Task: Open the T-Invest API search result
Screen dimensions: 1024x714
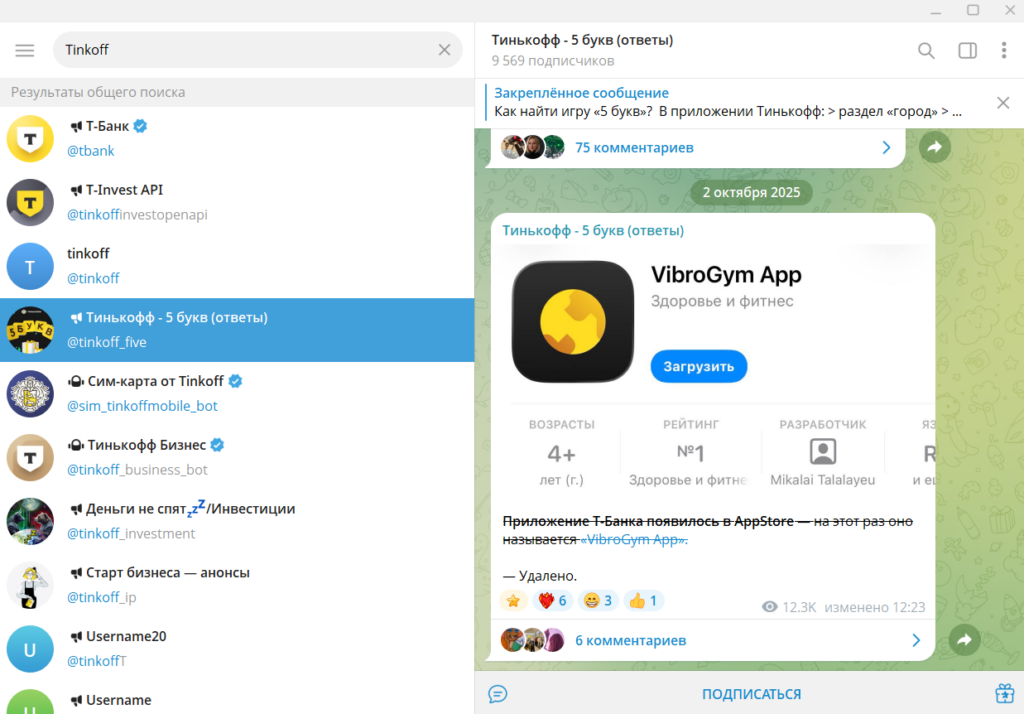Action: pyautogui.click(x=237, y=203)
